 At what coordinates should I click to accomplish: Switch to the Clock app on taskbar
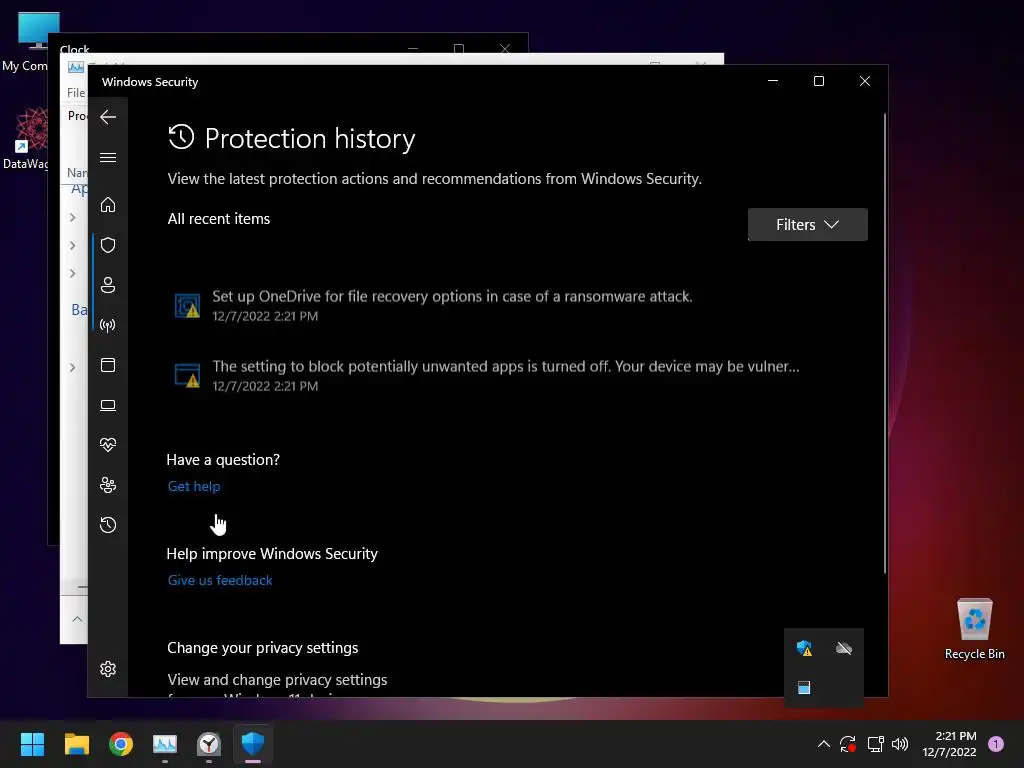(x=209, y=744)
